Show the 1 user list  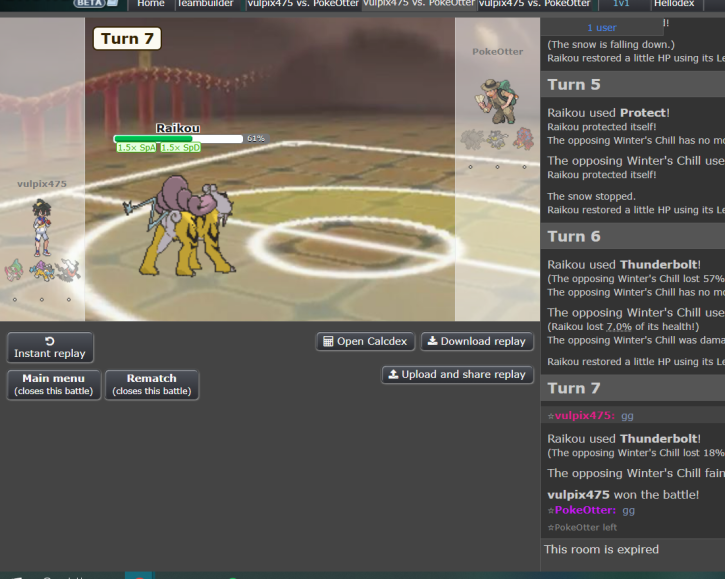[602, 27]
